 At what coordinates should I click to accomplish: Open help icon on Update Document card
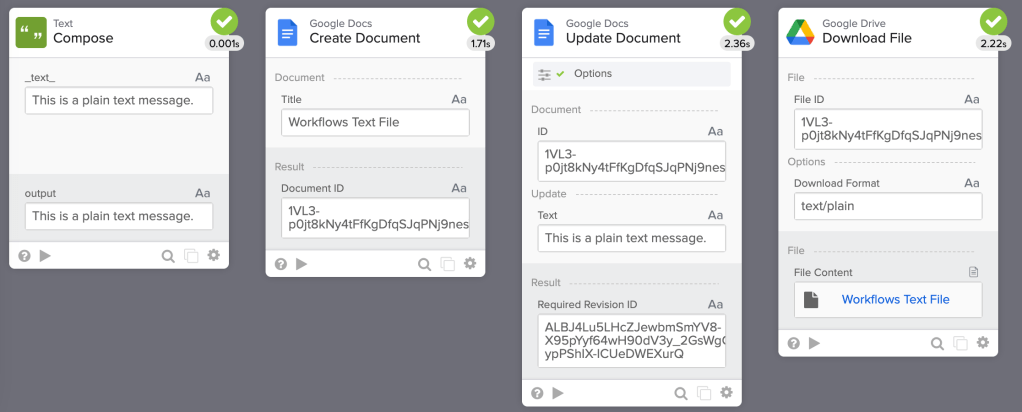click(537, 393)
